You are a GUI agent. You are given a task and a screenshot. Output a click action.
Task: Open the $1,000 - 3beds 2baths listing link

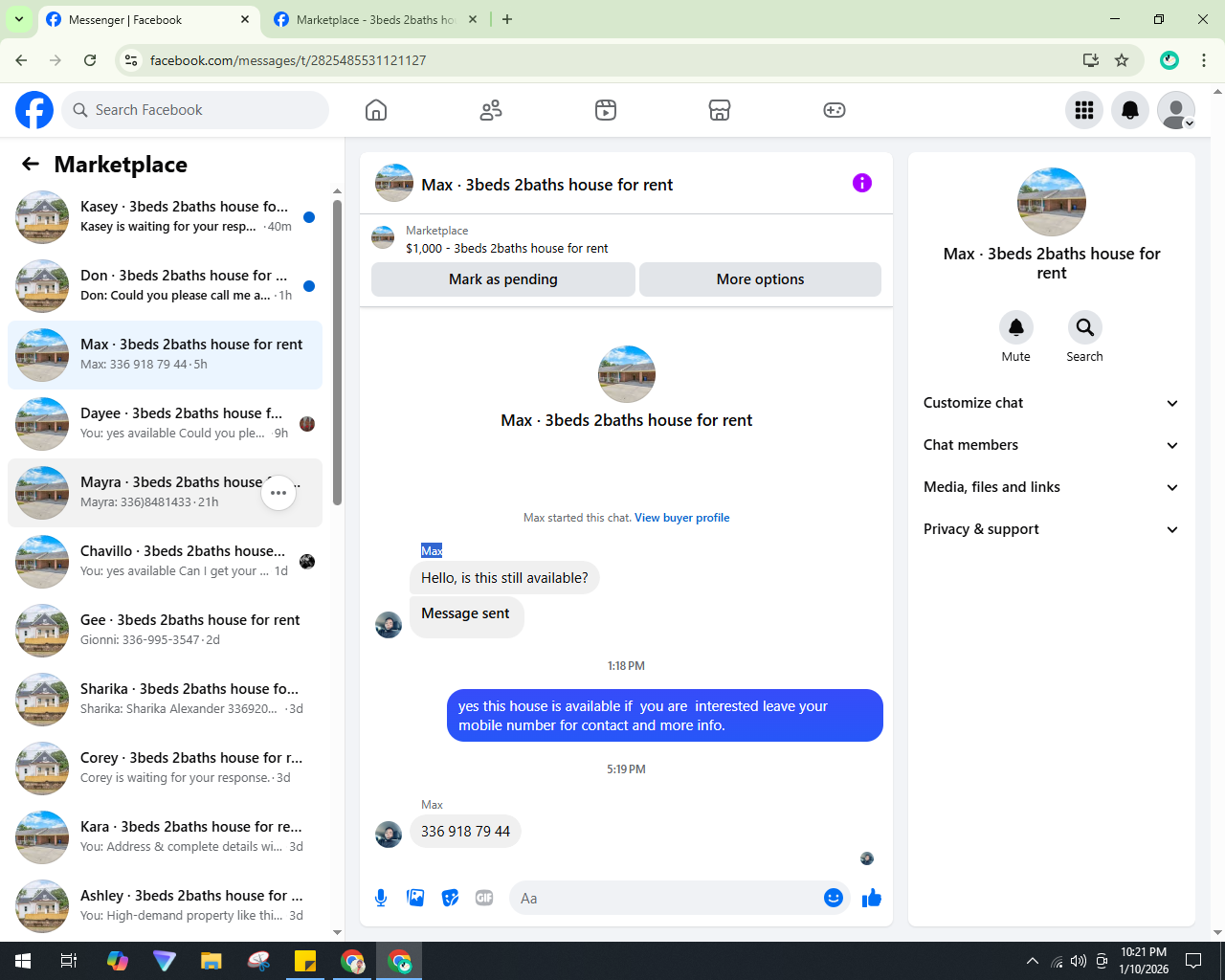point(507,248)
